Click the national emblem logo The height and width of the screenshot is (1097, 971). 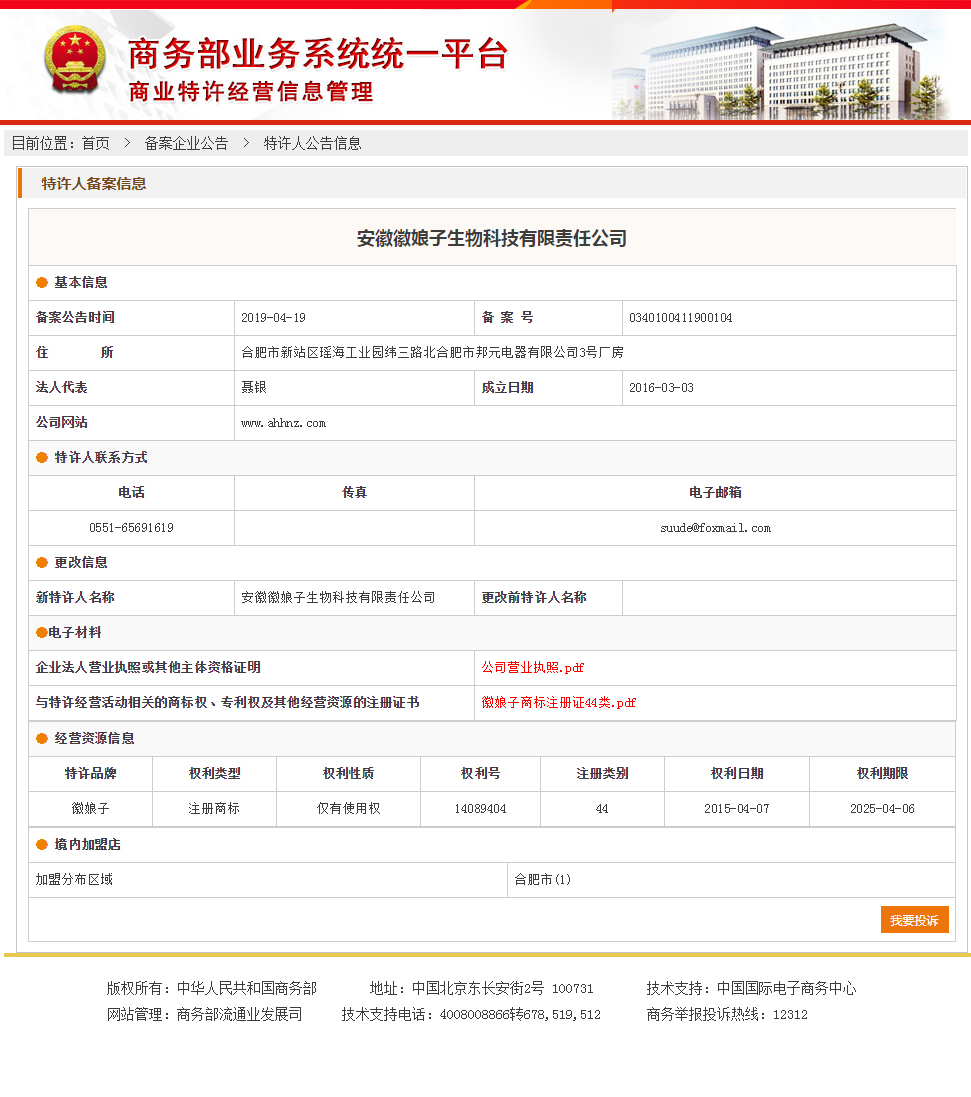(74, 61)
